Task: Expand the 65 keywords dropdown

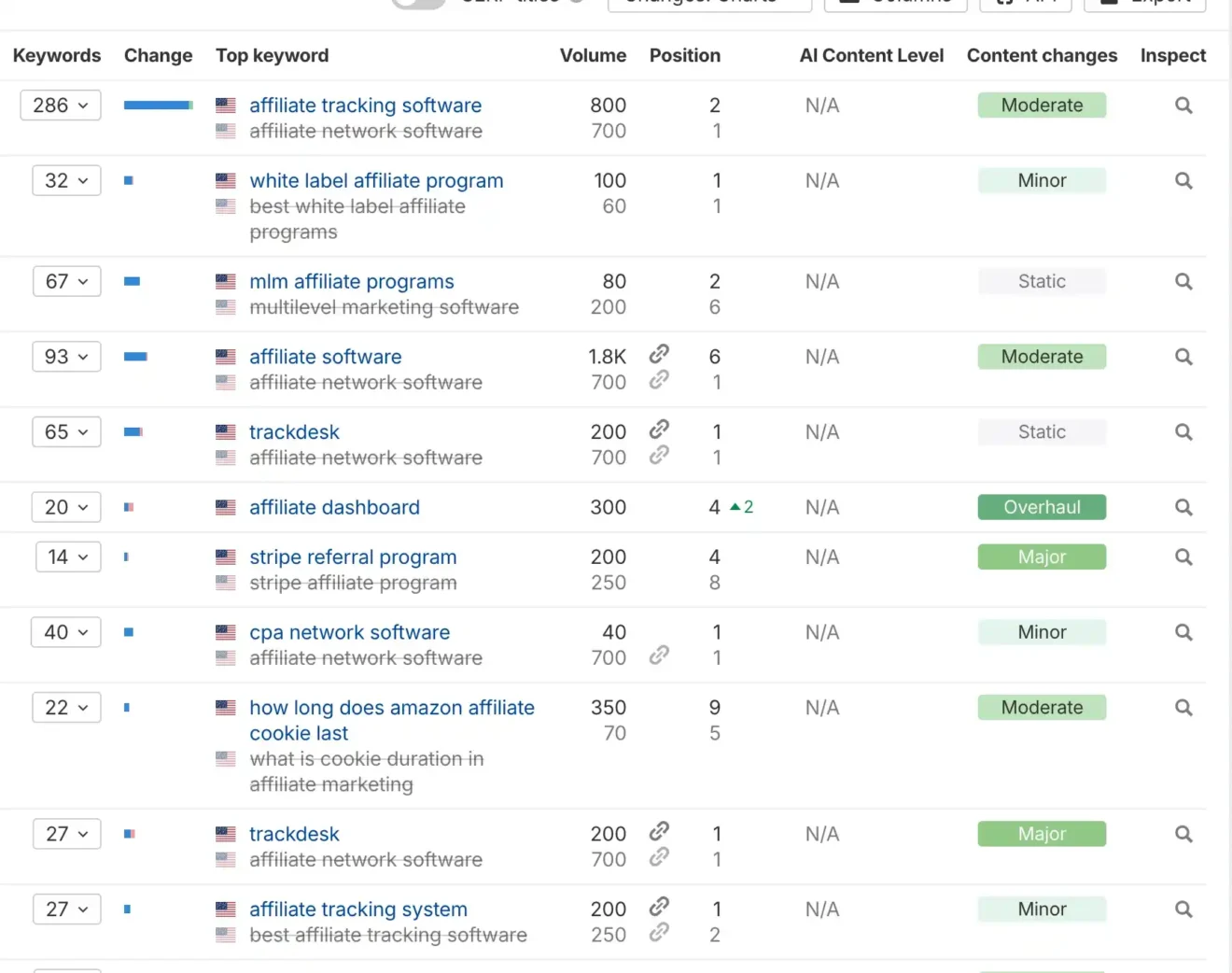Action: [x=66, y=432]
